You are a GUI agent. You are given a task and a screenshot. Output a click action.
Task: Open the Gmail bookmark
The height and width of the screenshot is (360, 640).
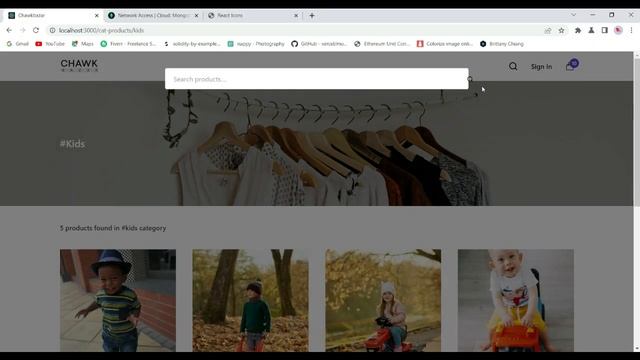pyautogui.click(x=18, y=44)
